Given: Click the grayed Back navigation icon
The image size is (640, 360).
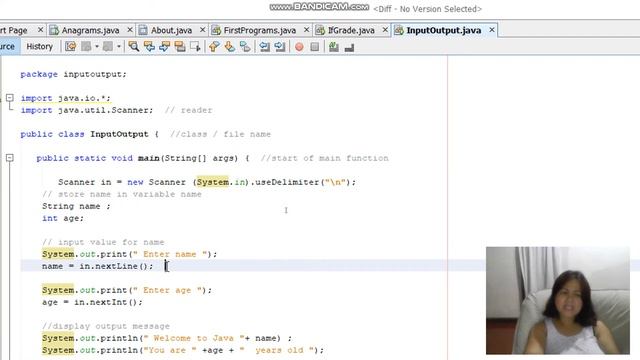Looking at the screenshot, I should (x=86, y=47).
